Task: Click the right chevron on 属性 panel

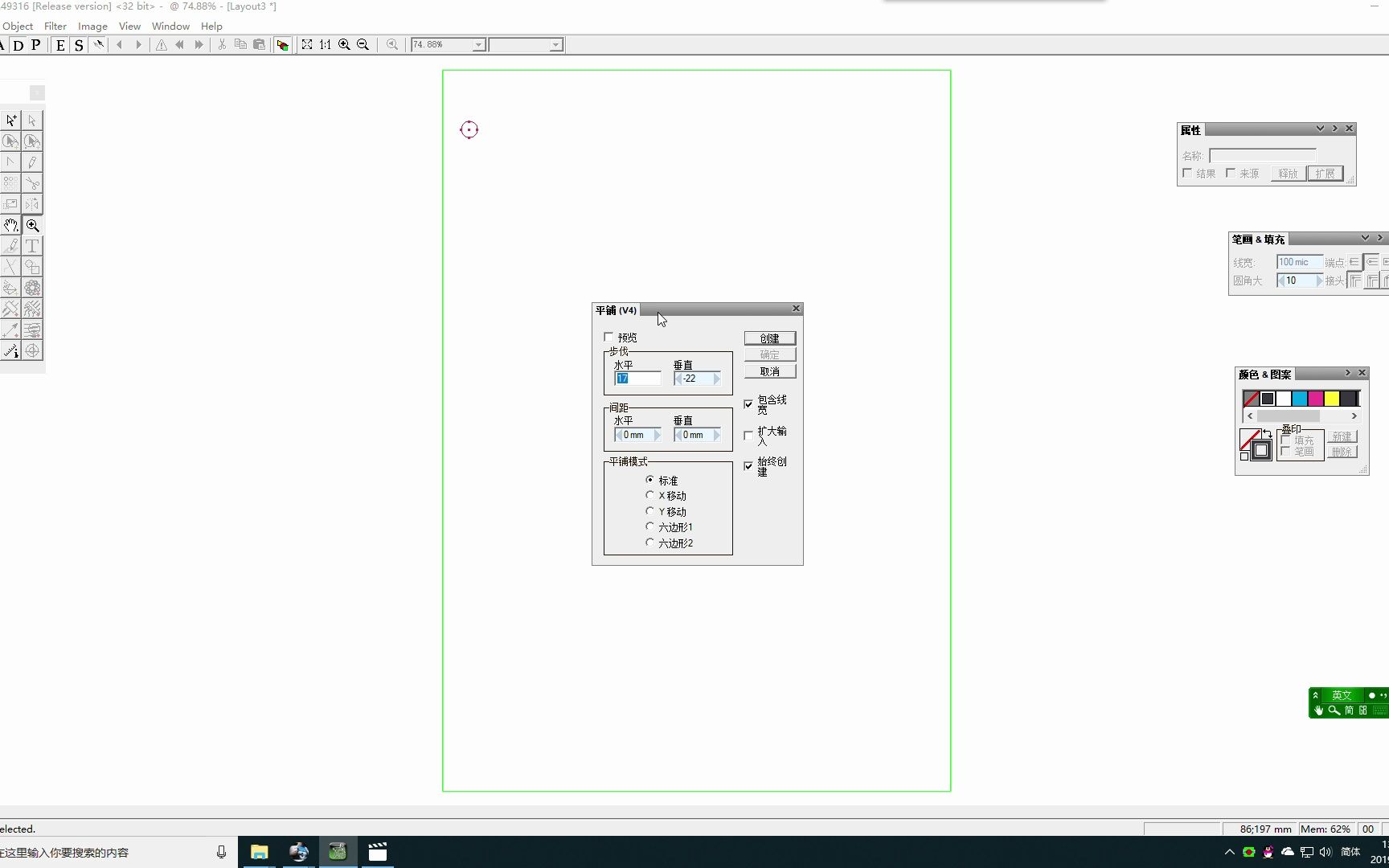Action: 1335,129
